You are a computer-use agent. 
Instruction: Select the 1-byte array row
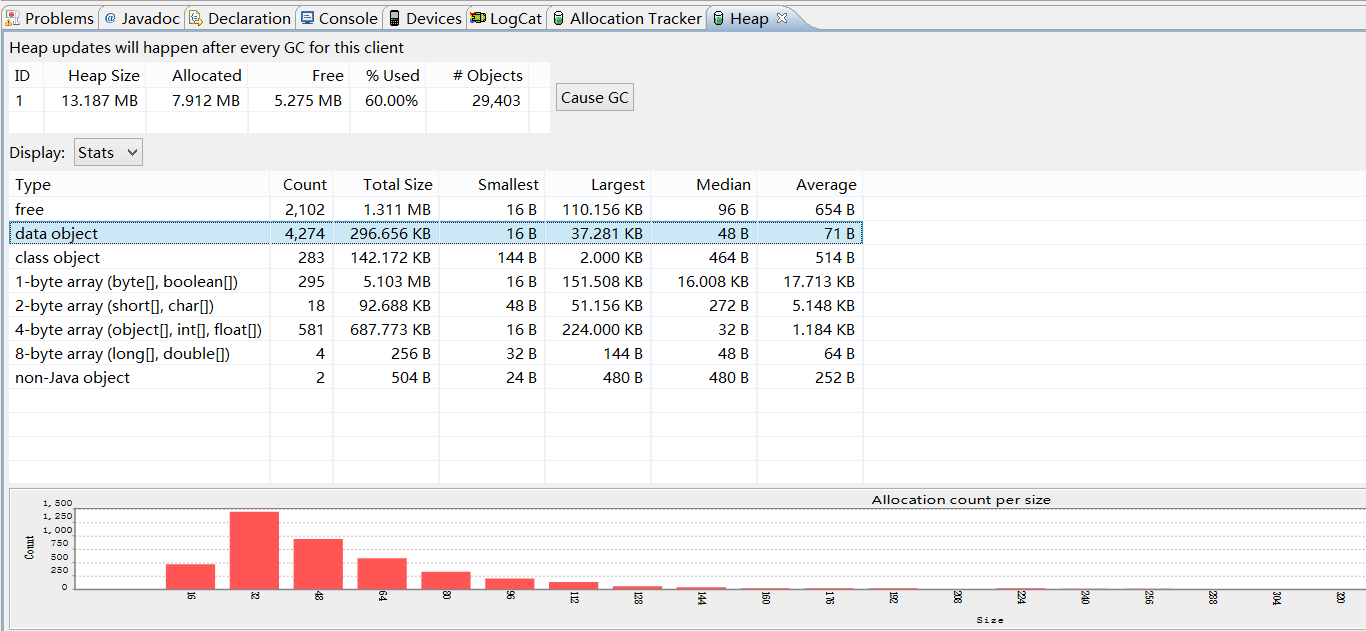coord(436,281)
